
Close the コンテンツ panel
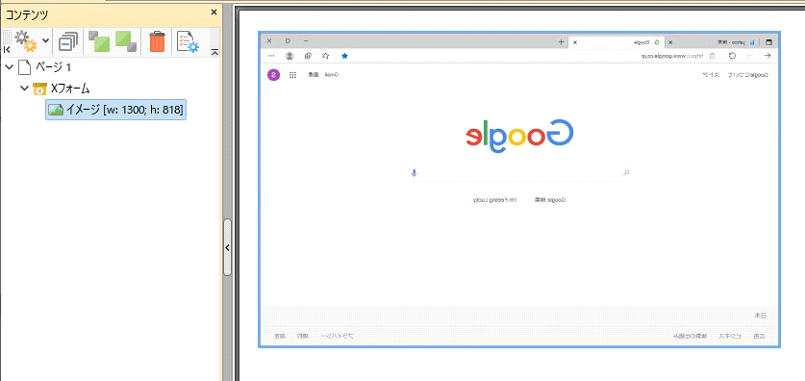click(214, 12)
